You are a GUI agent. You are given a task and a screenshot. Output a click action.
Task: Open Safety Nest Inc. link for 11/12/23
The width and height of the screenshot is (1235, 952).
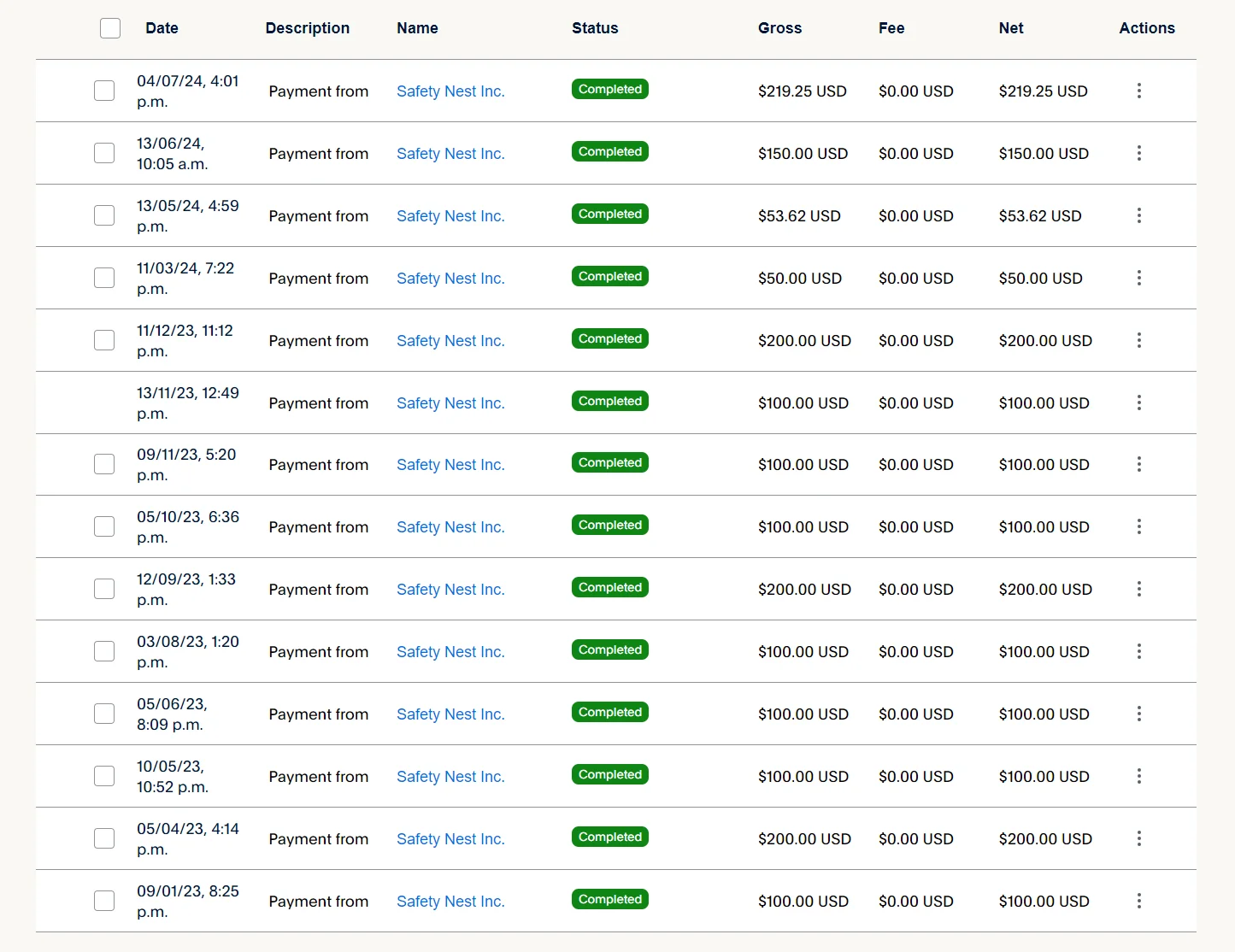450,341
